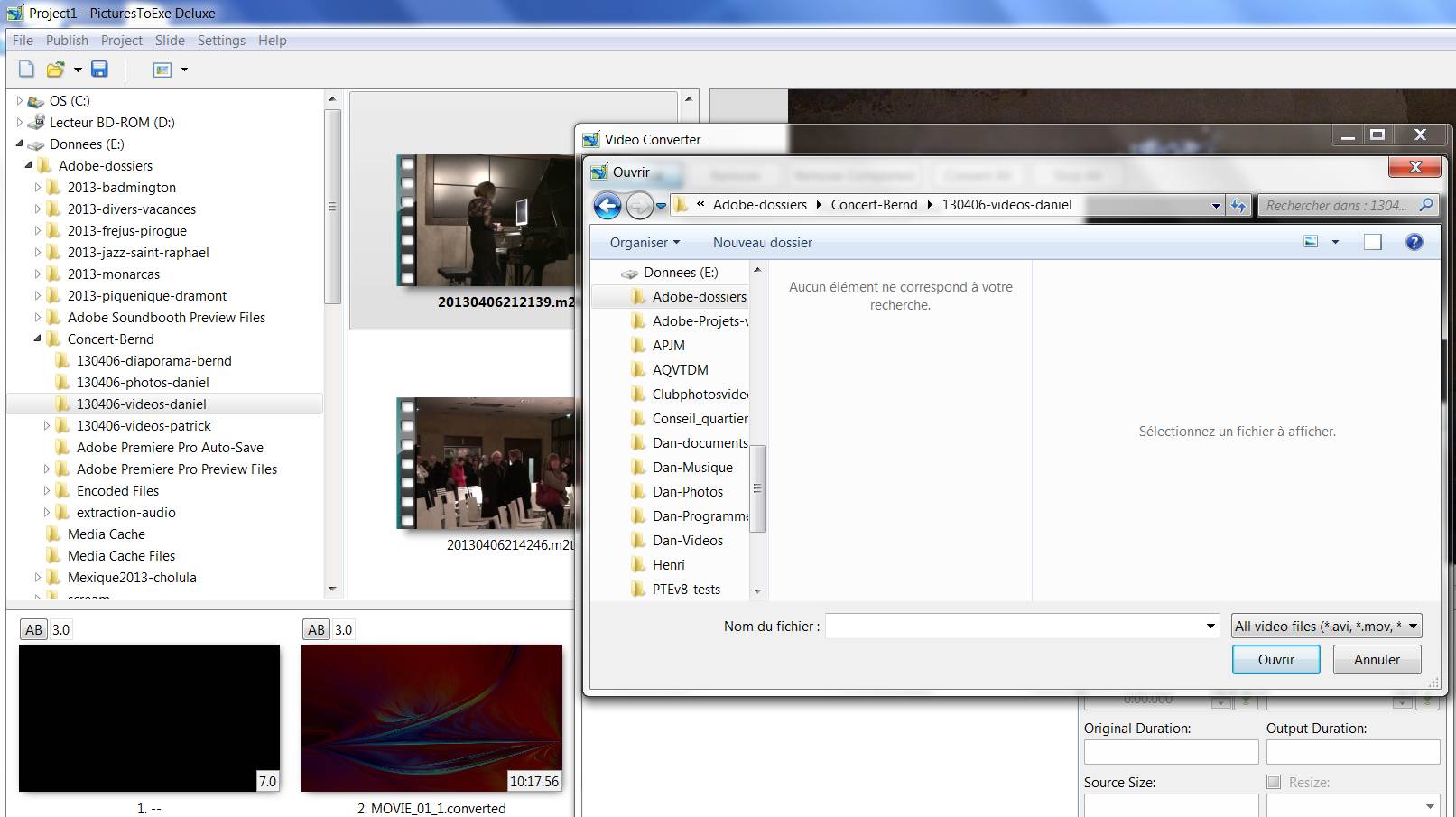This screenshot has height=817, width=1456.
Task: Open the Publish menu
Action: [67, 41]
